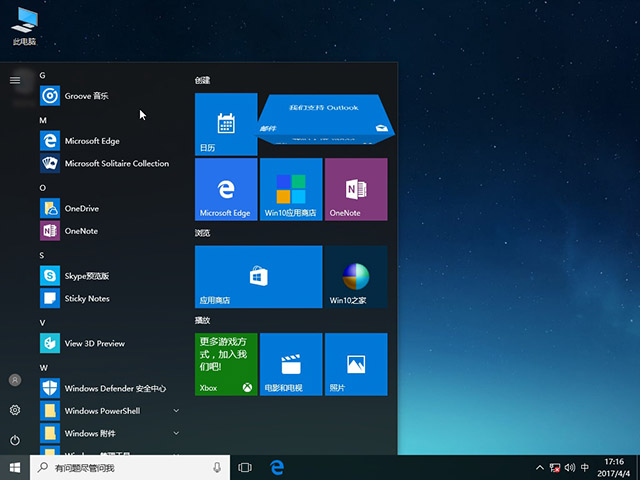Open View 3D Preview

94,343
